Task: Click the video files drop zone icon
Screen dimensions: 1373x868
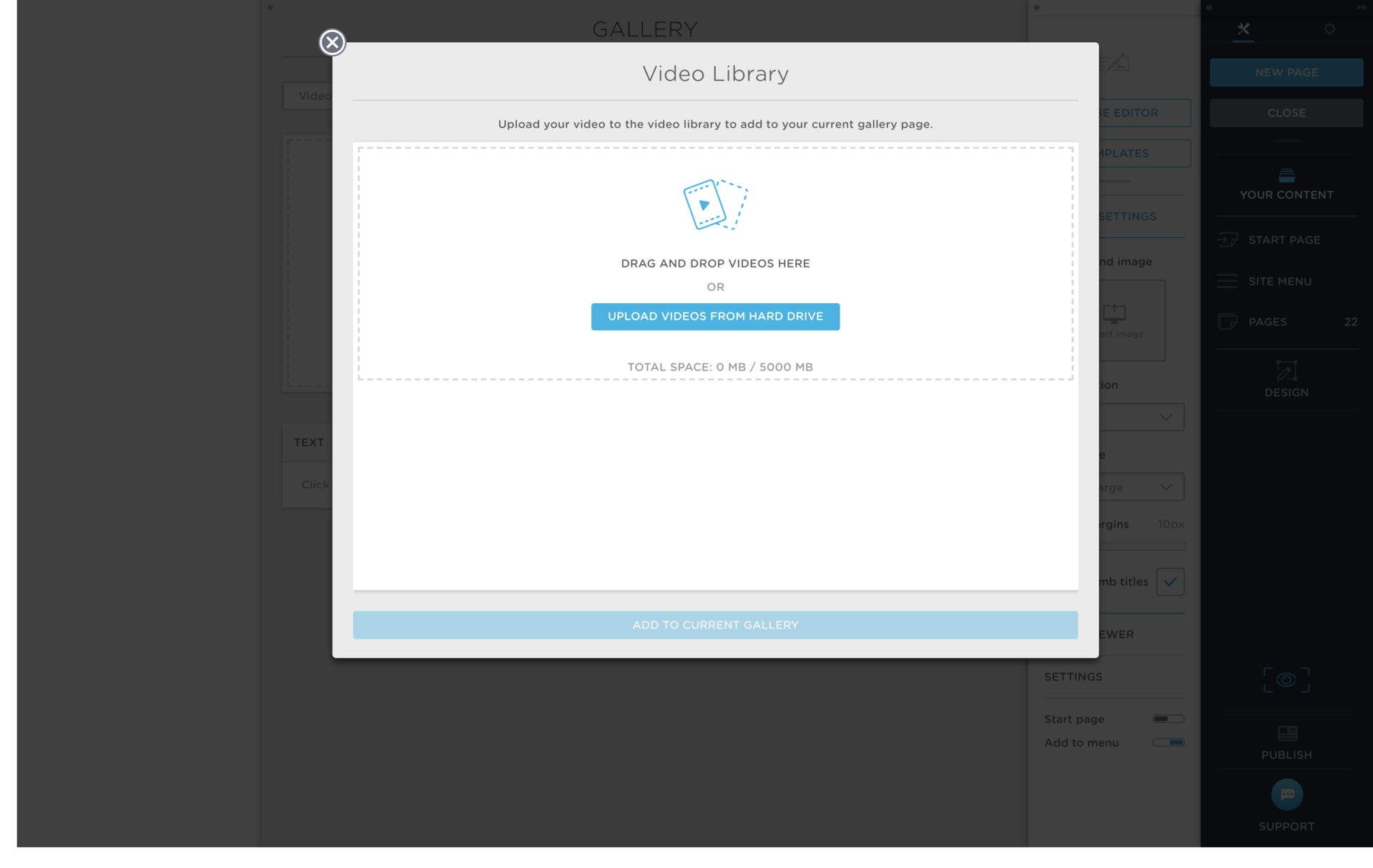Action: click(x=715, y=204)
